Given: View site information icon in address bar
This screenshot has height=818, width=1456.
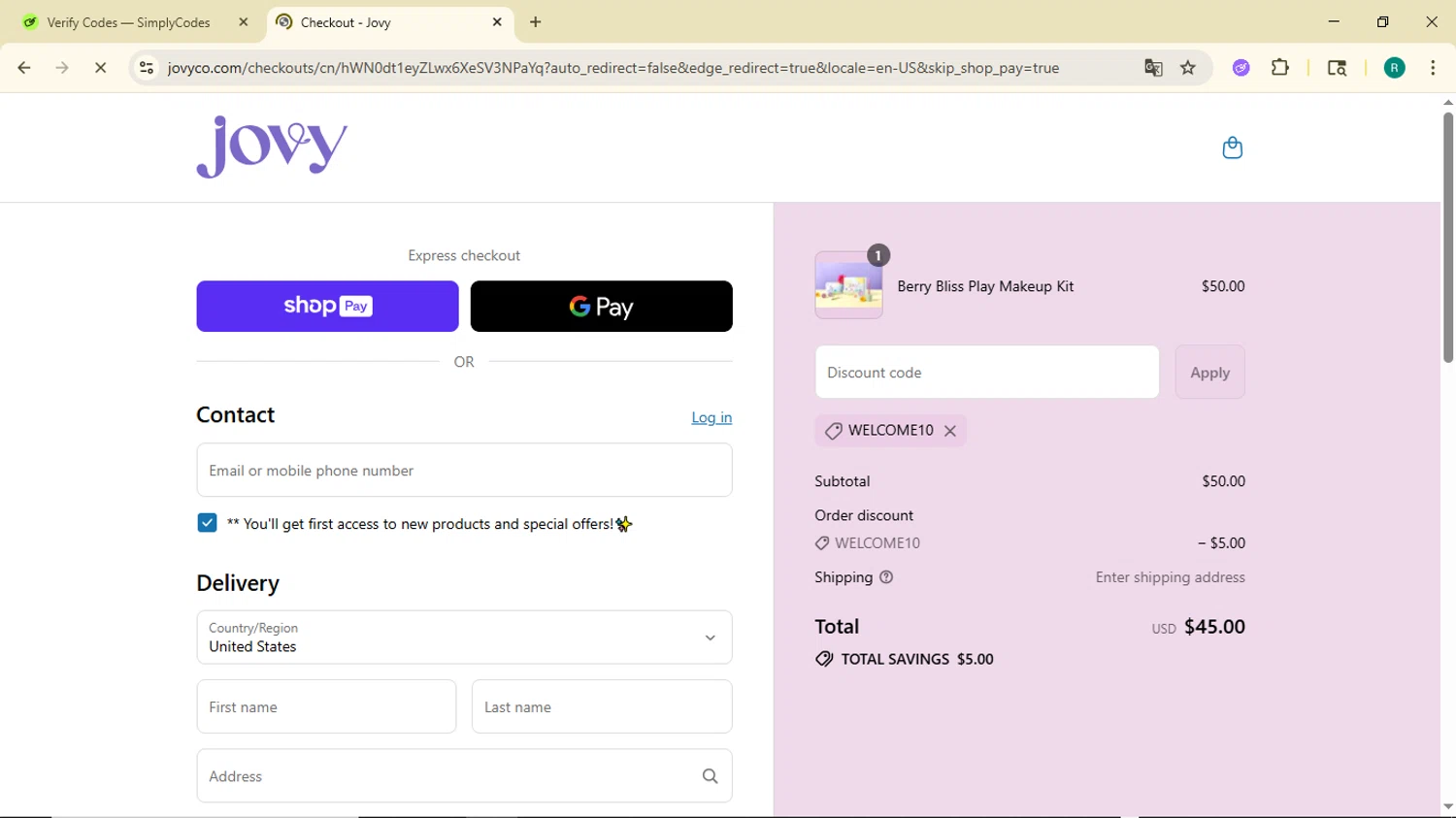Looking at the screenshot, I should [x=147, y=68].
